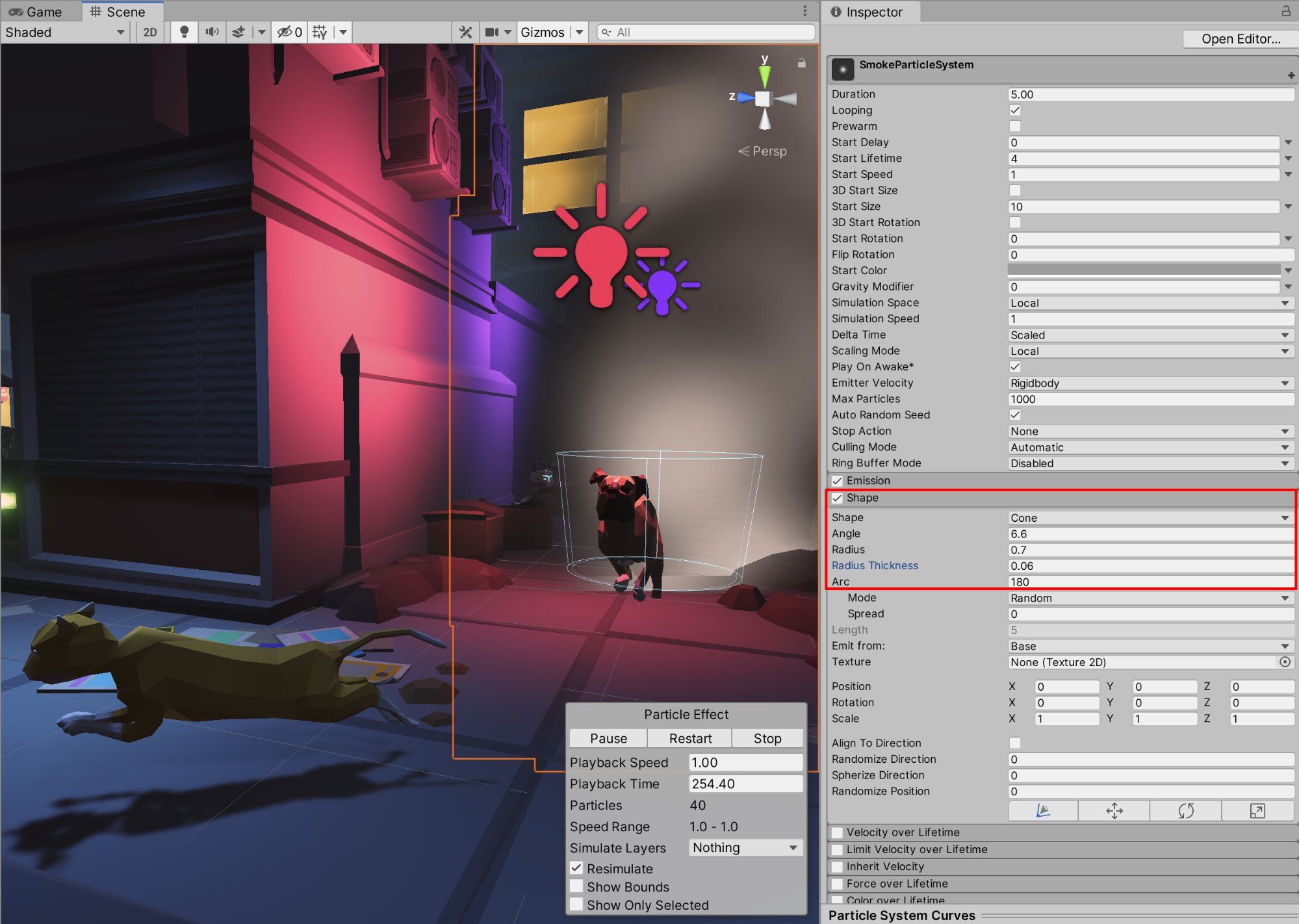Viewport: 1299px width, 924px height.
Task: Enable Show Bounds checkbox
Action: click(x=576, y=886)
